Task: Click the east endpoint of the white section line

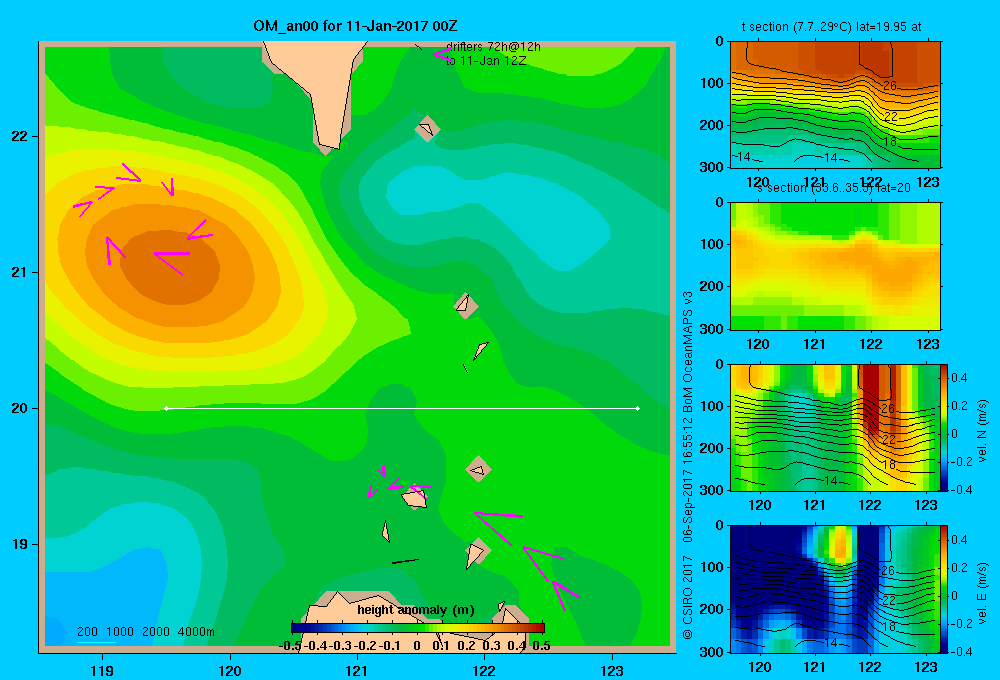Action: (637, 408)
